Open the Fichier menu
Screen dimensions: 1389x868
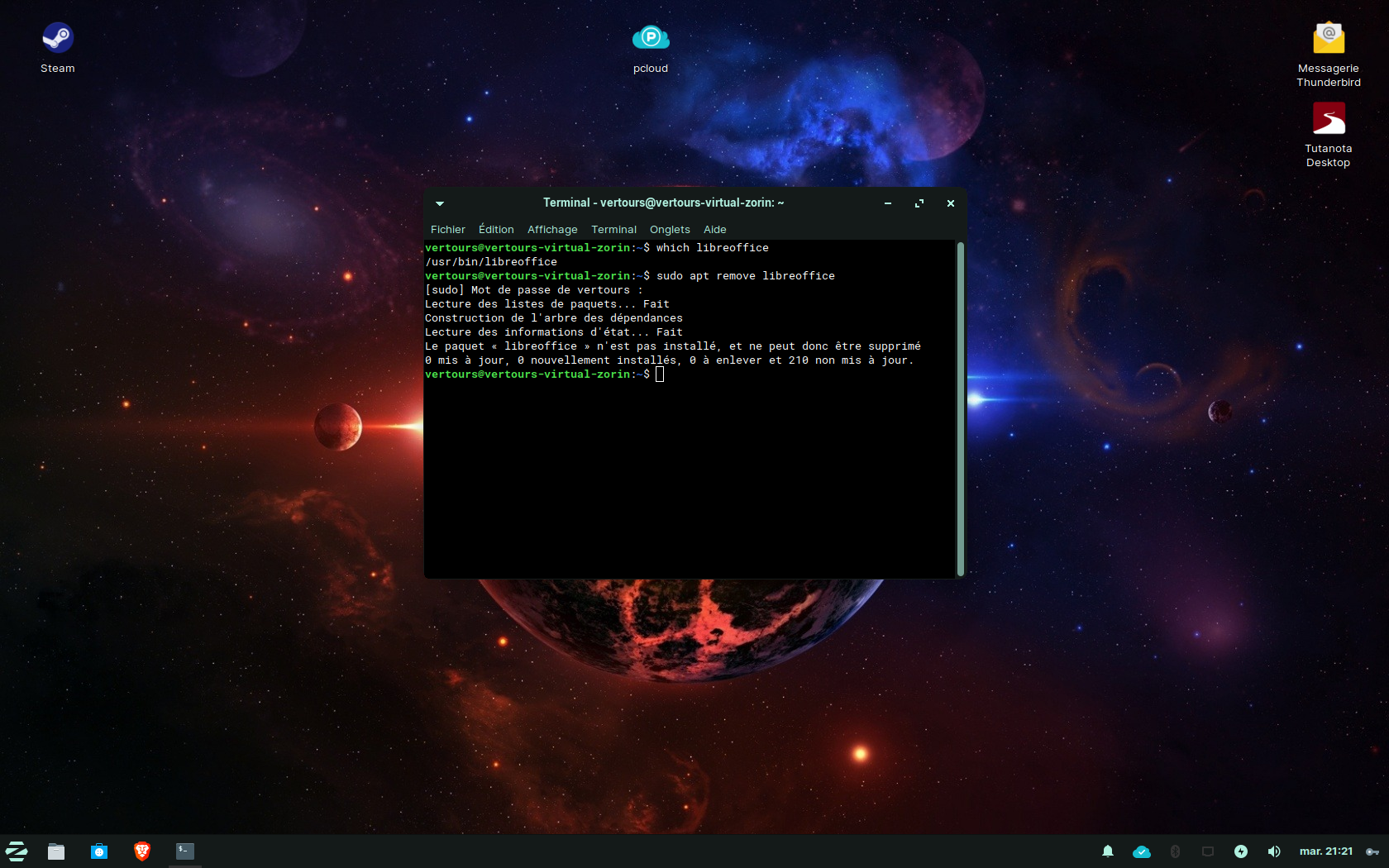[x=448, y=230]
